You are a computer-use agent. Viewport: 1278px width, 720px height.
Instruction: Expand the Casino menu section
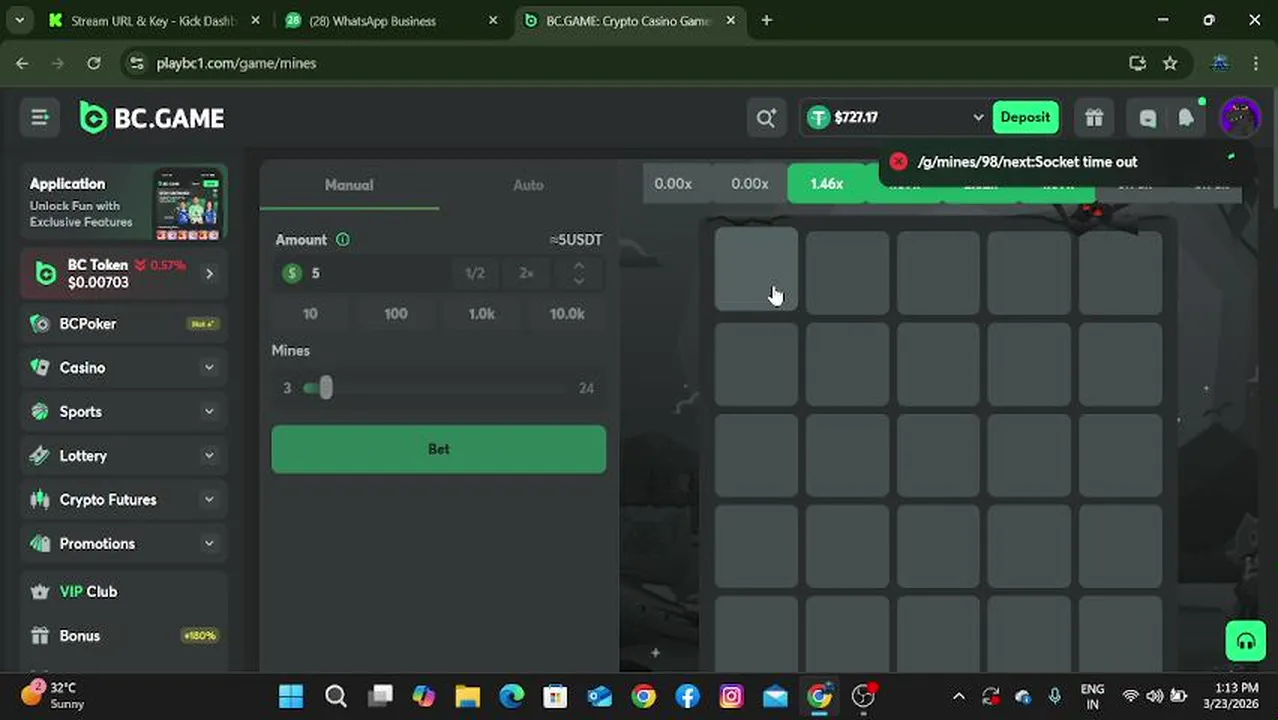pos(209,368)
